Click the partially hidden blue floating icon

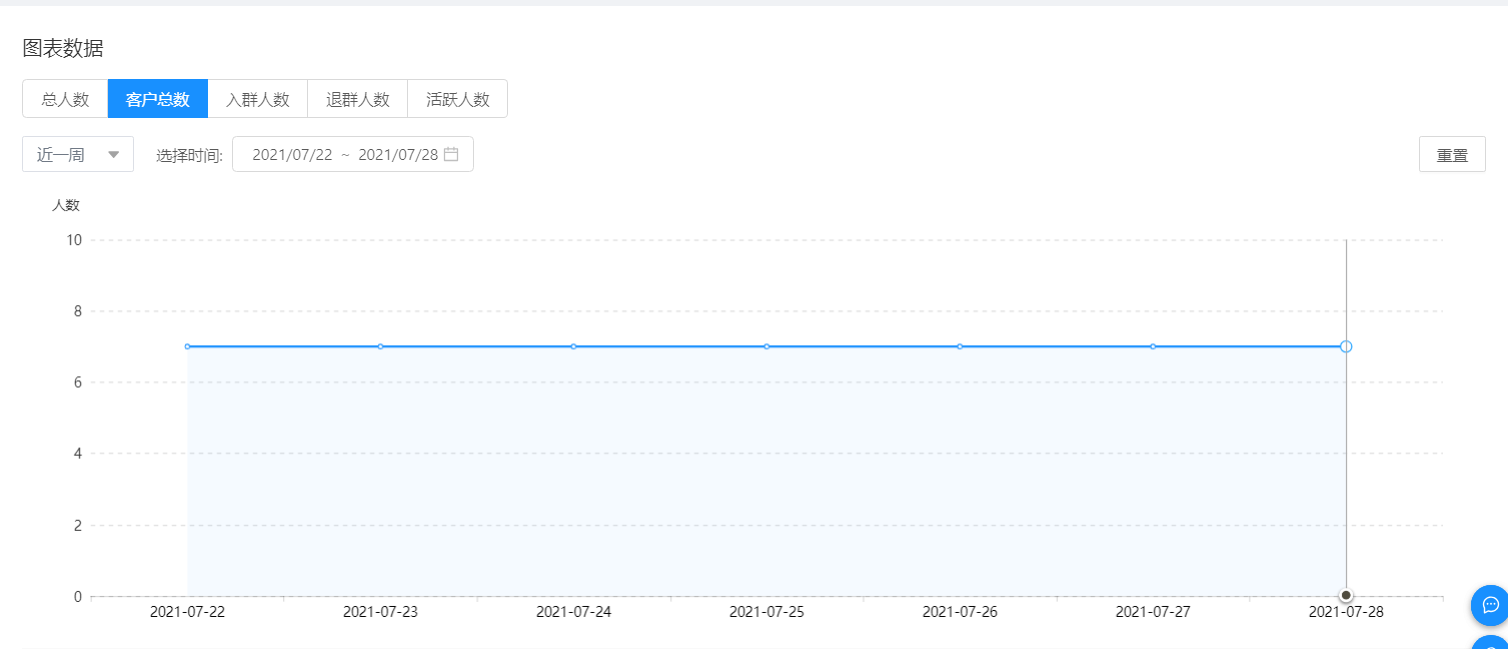(x=1490, y=642)
